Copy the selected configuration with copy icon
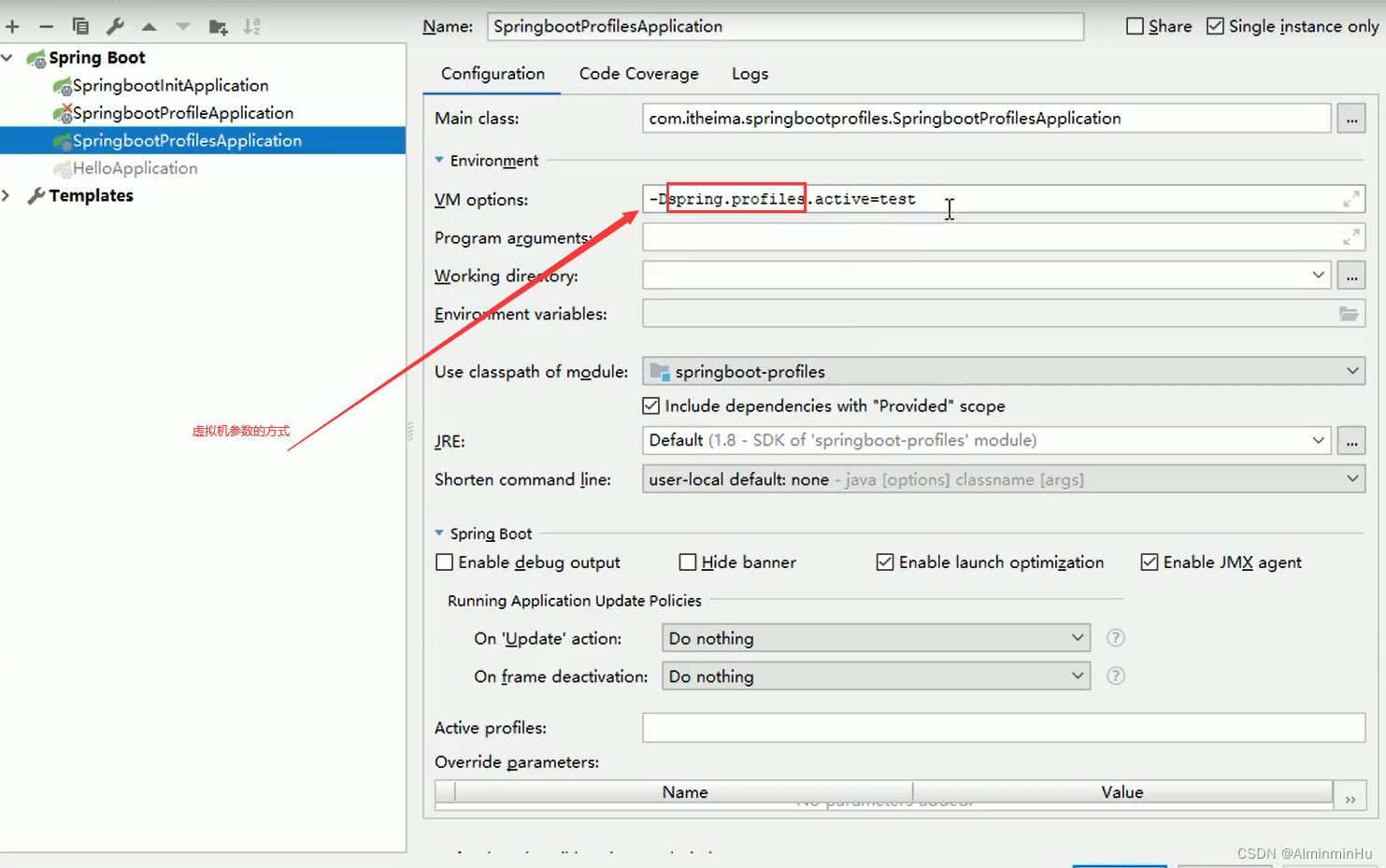The width and height of the screenshot is (1386, 868). (80, 27)
